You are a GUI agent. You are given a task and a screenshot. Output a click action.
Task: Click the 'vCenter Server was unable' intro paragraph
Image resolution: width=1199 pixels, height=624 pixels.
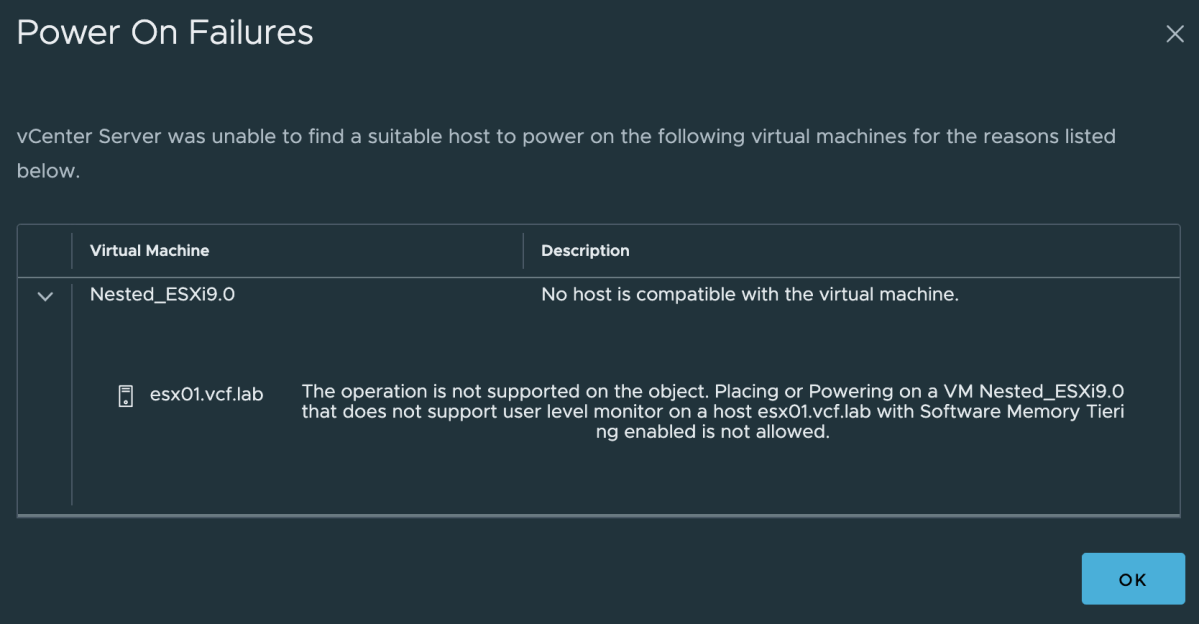566,153
